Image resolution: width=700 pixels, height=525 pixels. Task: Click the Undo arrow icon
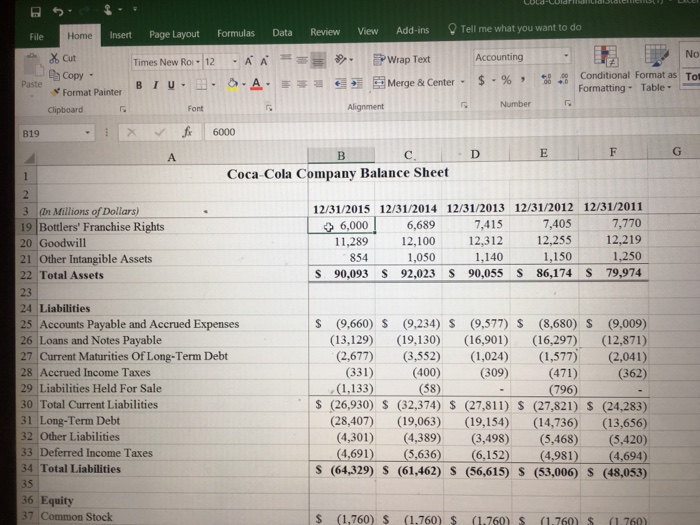(x=58, y=11)
